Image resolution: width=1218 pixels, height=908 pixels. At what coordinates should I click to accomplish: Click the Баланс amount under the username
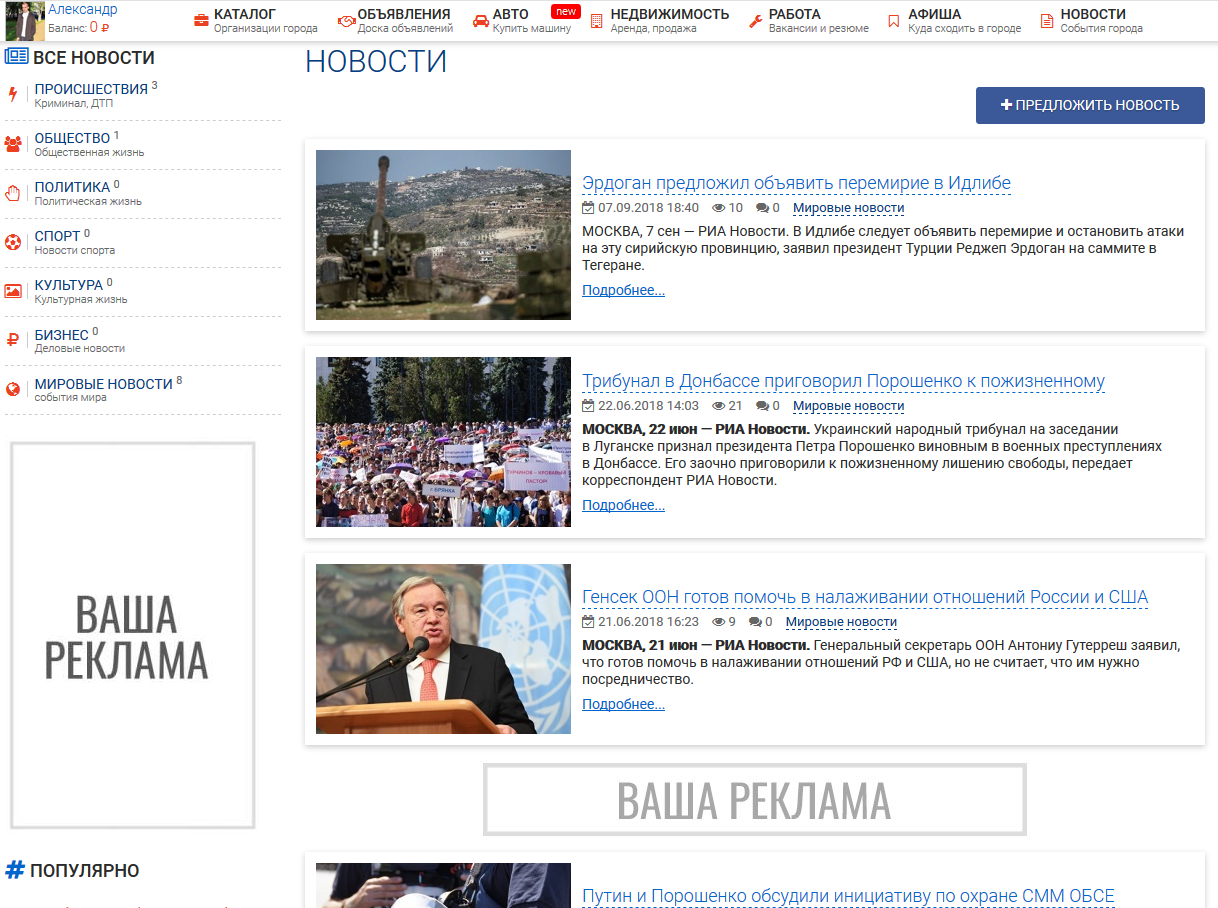tap(99, 28)
